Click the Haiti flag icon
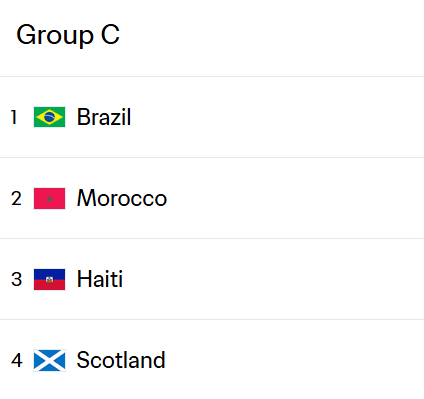This screenshot has height=399, width=424. click(49, 279)
